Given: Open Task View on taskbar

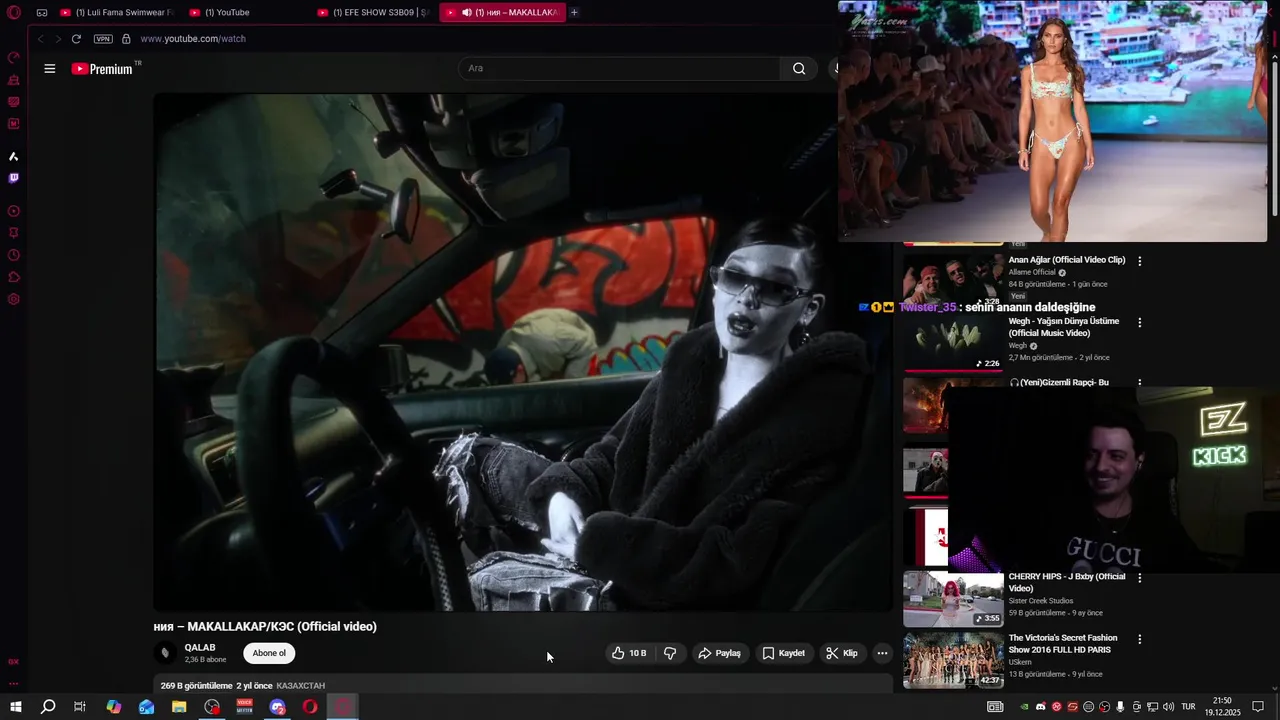Looking at the screenshot, I should (80, 707).
